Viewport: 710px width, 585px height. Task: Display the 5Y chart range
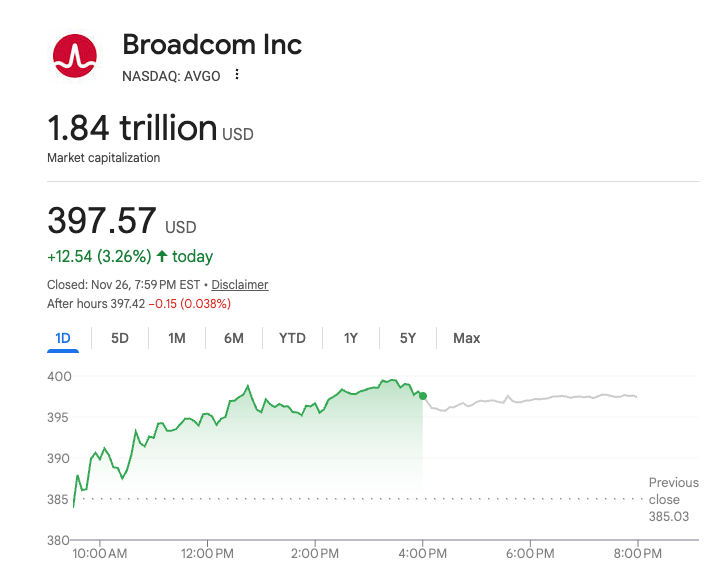coord(408,338)
